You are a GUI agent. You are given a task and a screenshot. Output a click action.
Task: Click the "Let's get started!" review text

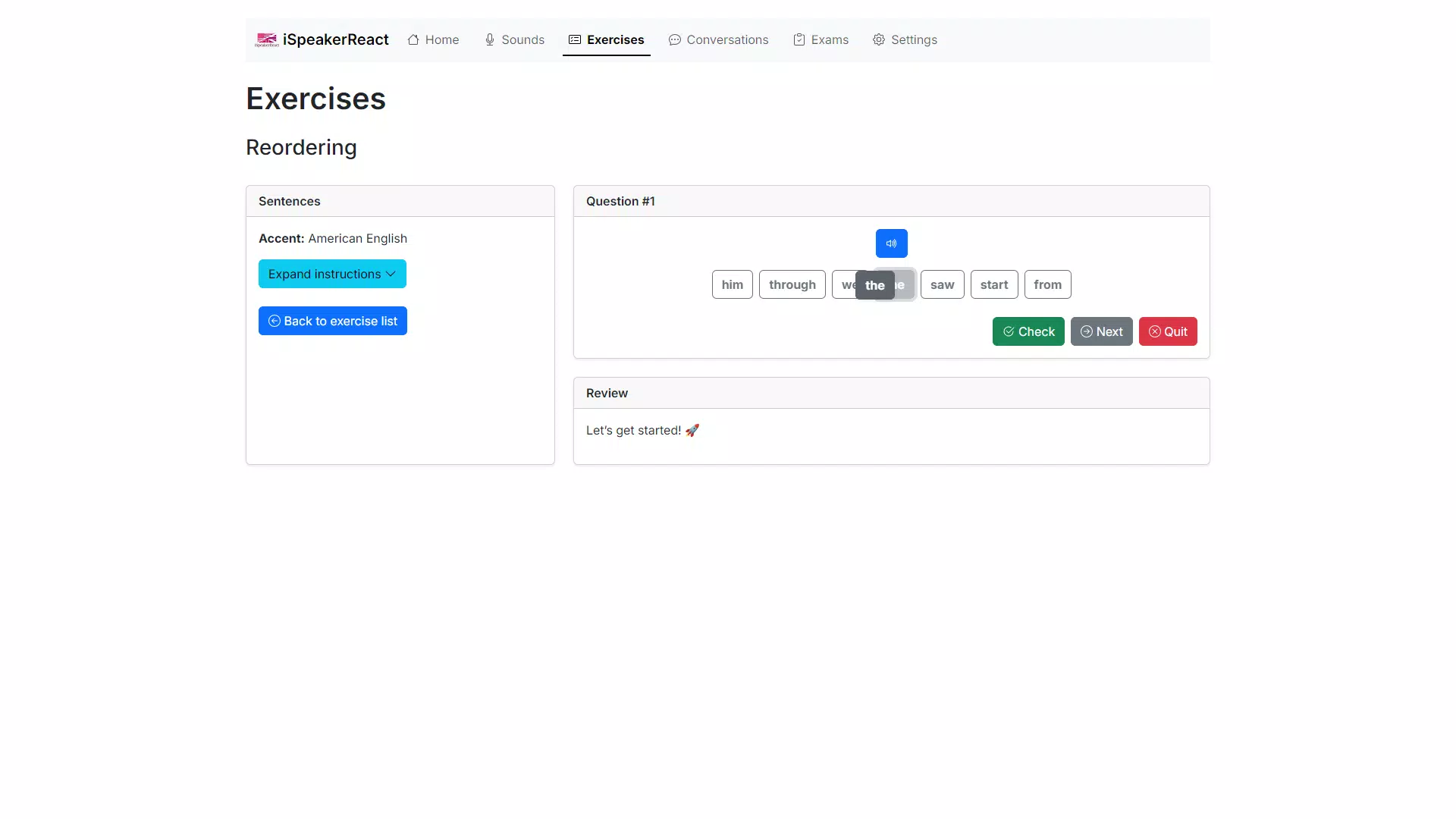coord(642,430)
